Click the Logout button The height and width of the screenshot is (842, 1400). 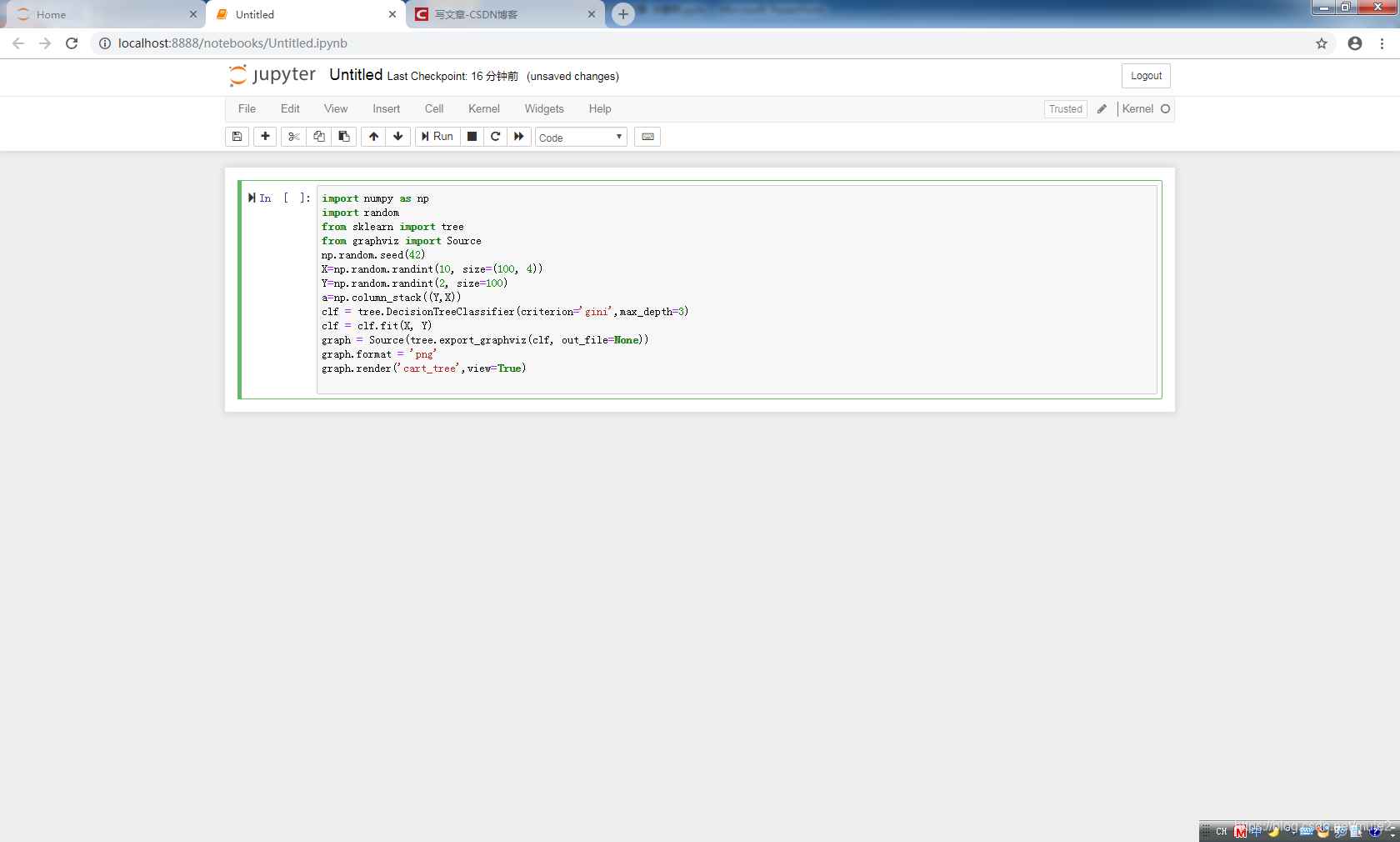(1146, 76)
